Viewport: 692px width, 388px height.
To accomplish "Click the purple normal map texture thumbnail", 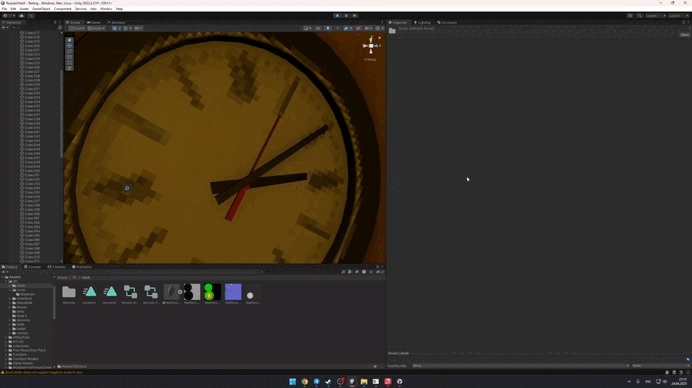I will [233, 292].
